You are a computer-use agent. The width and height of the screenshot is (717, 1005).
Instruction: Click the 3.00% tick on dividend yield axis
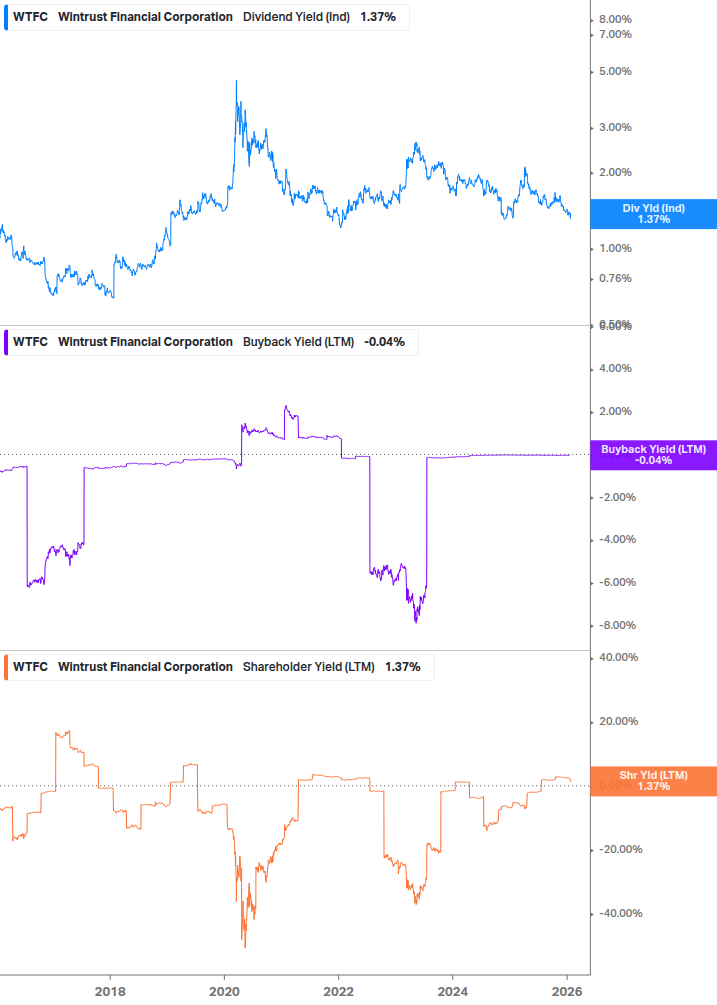(x=615, y=128)
